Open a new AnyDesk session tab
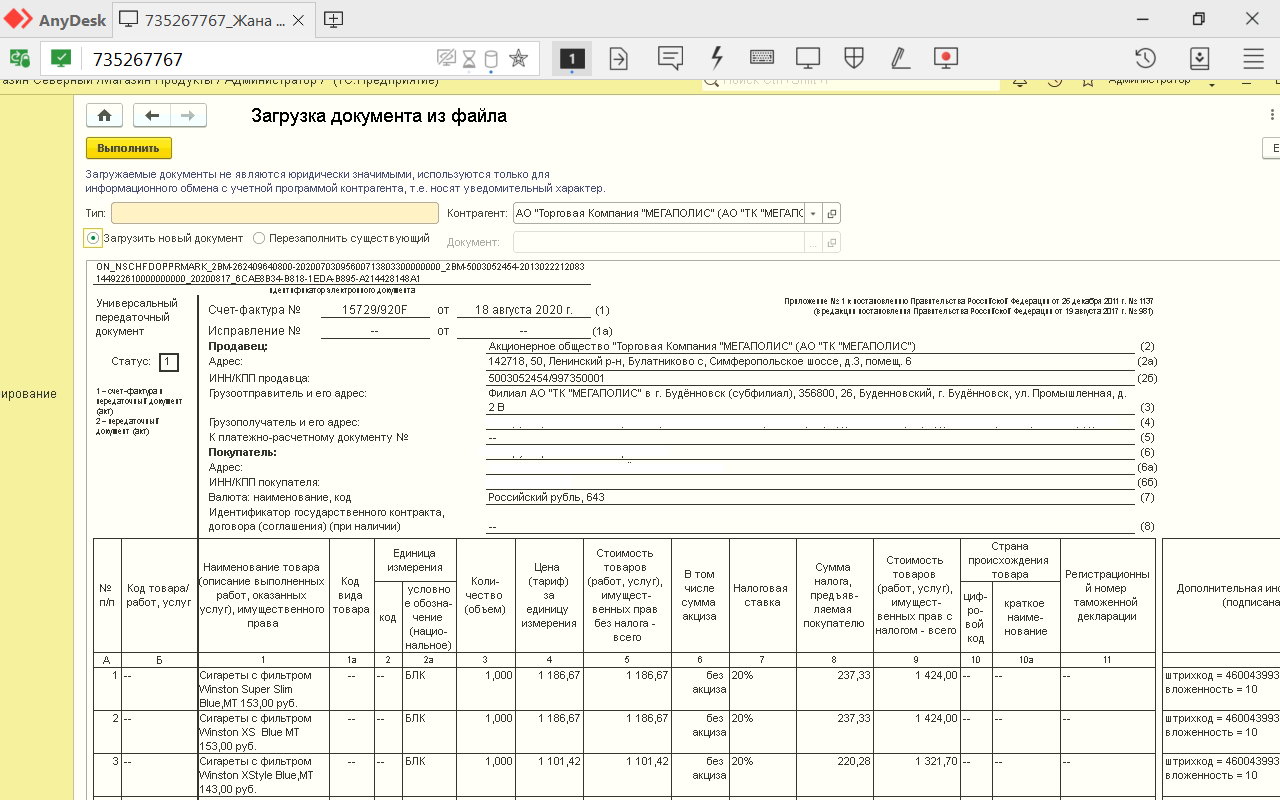Image resolution: width=1280 pixels, height=800 pixels. click(x=334, y=19)
